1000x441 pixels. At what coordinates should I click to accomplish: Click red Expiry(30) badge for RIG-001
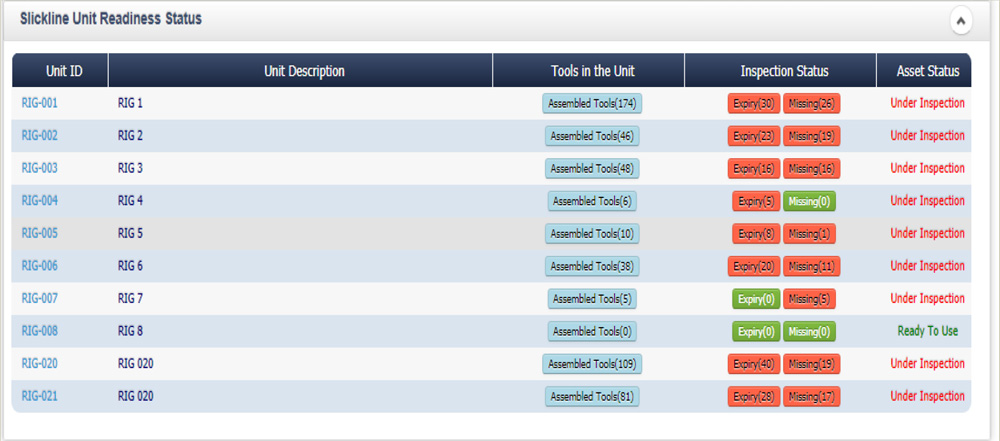point(754,103)
